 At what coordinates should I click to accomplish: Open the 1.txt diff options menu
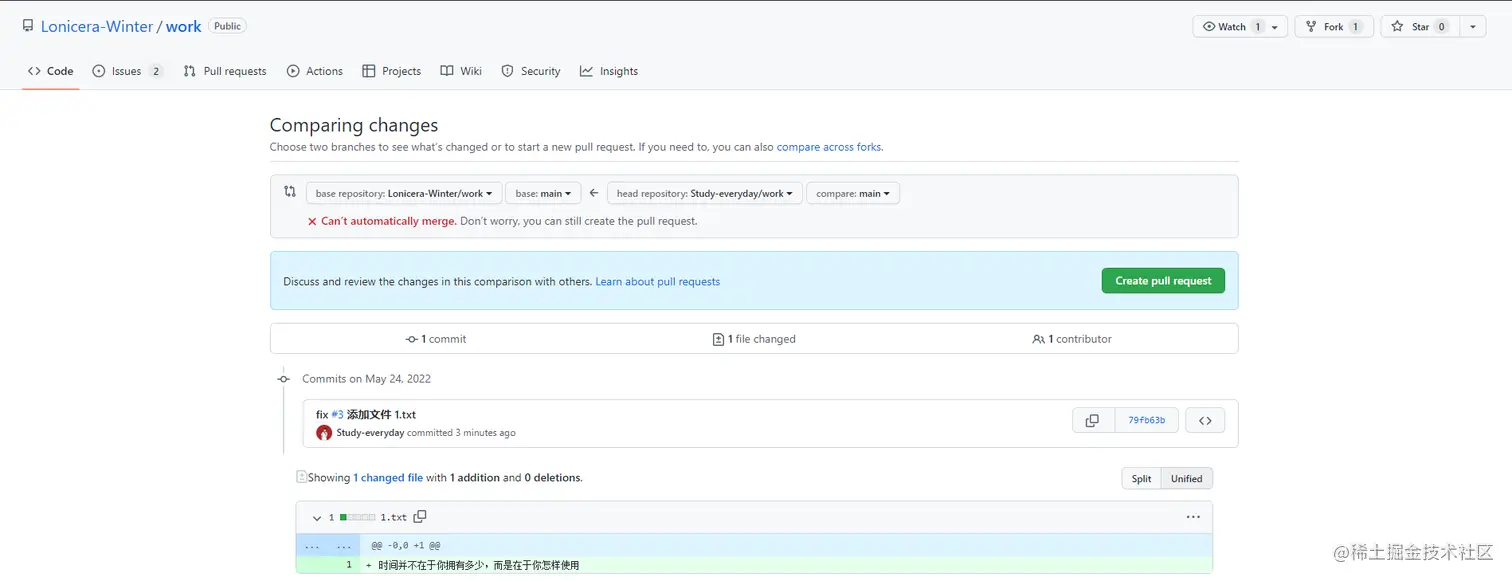coord(1193,517)
